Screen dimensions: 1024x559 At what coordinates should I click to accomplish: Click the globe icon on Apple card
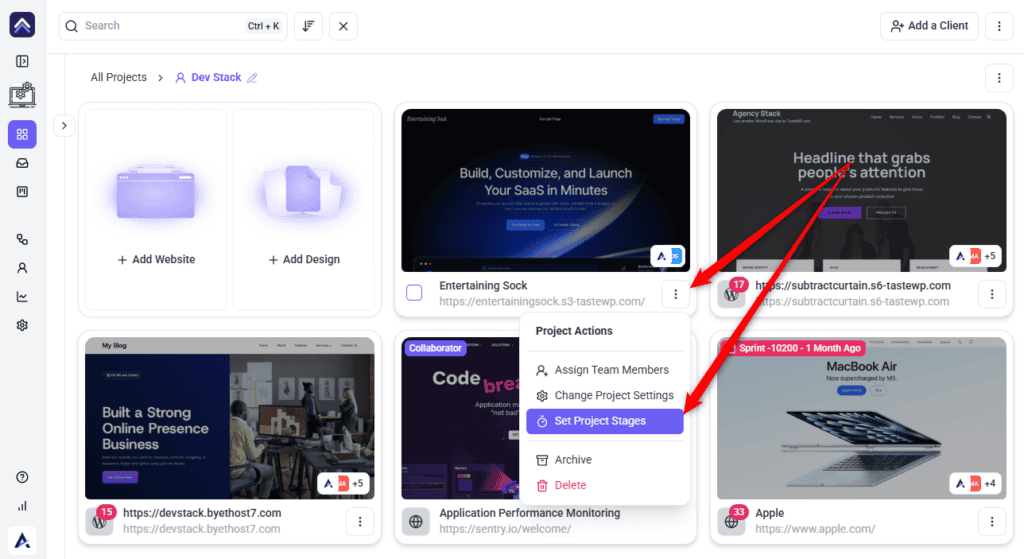click(x=731, y=522)
